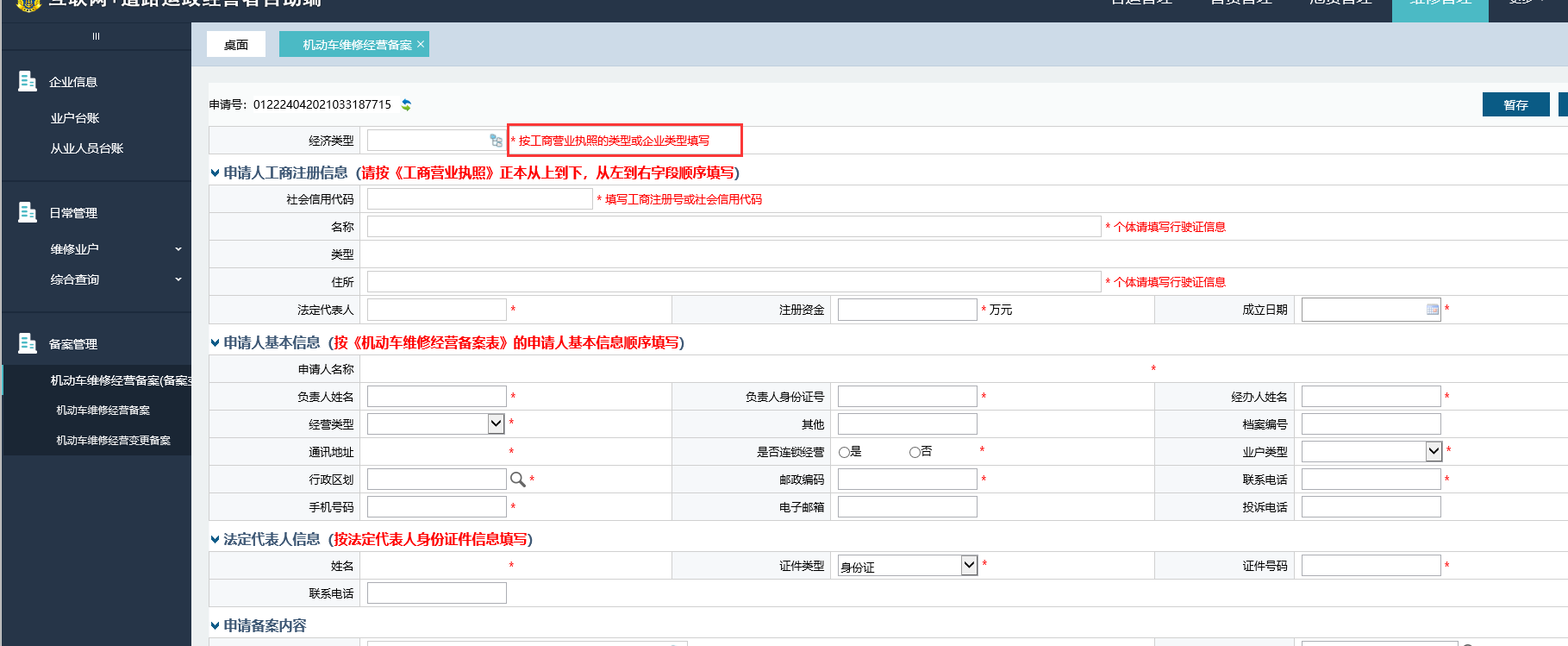Open the 成立日期 calendar picker
Image resolution: width=1568 pixels, height=646 pixels.
click(x=1432, y=310)
